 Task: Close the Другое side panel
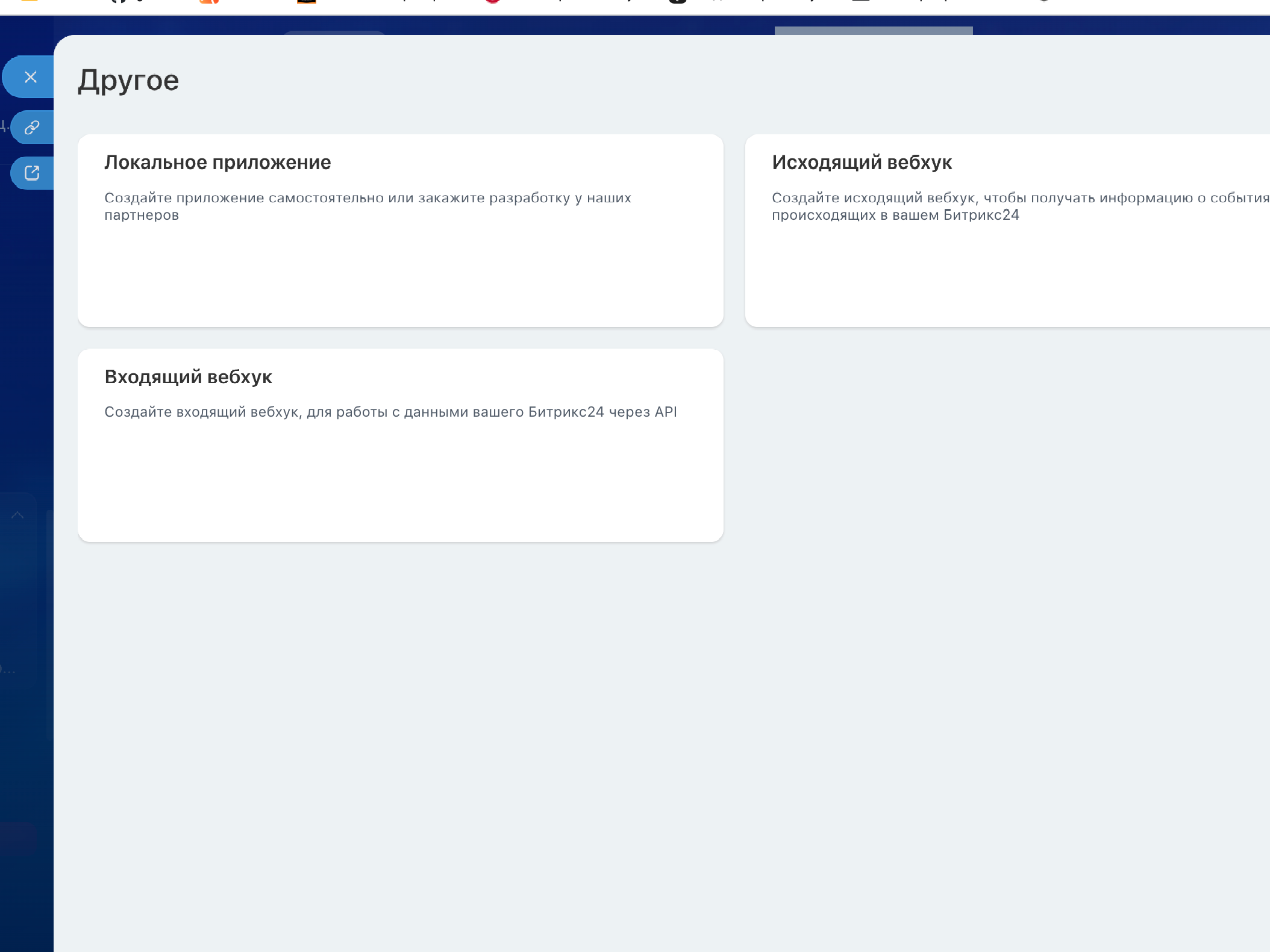coord(30,77)
